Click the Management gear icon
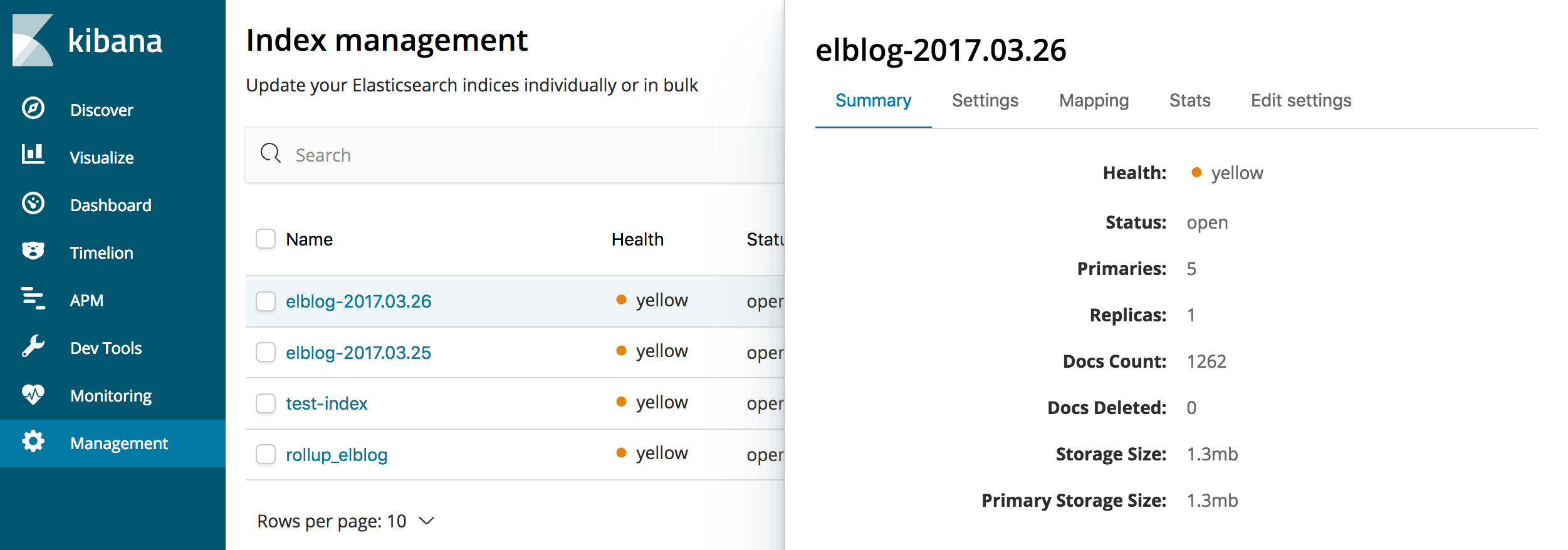 tap(33, 442)
